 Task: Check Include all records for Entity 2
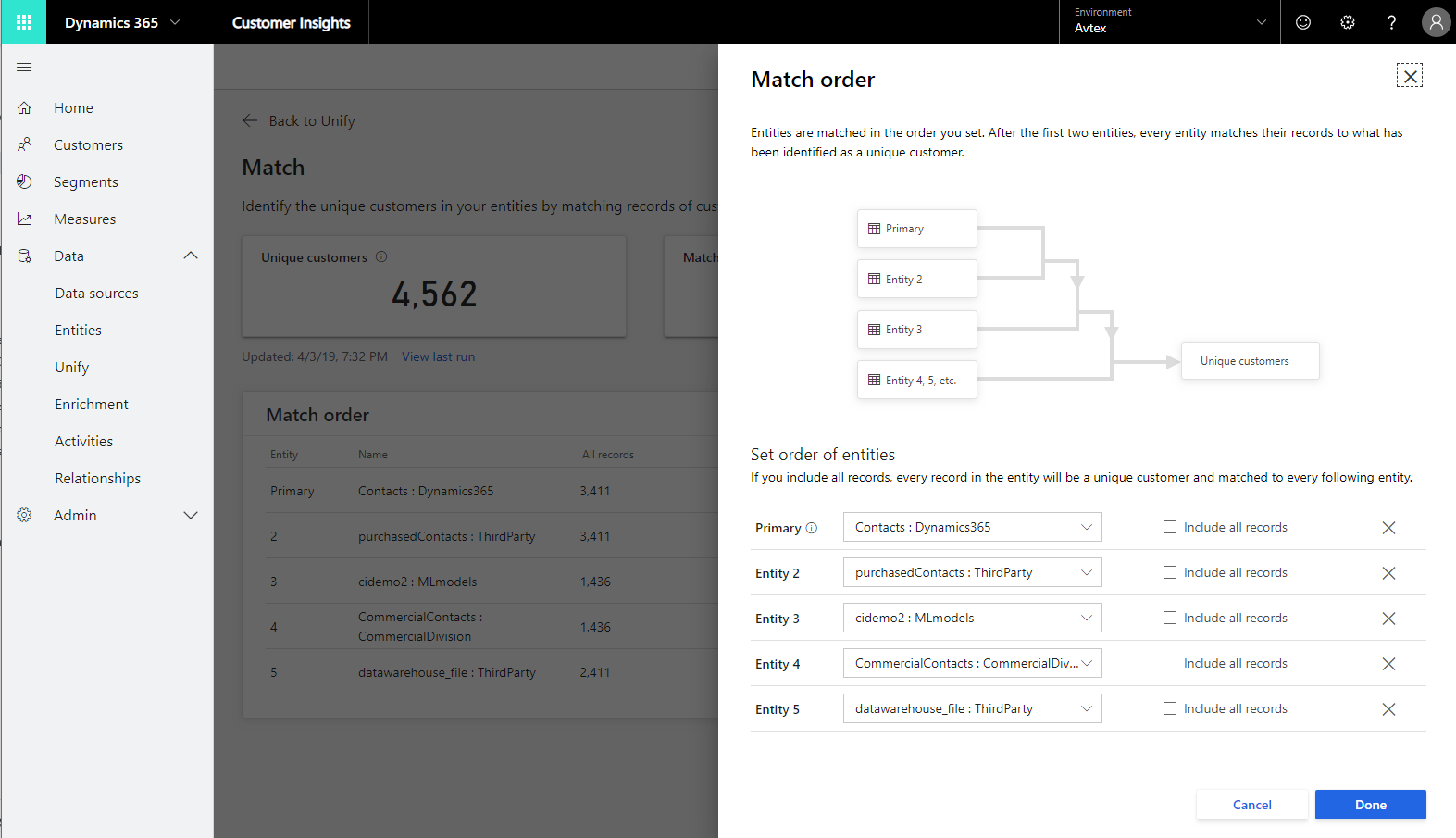[x=1170, y=572]
